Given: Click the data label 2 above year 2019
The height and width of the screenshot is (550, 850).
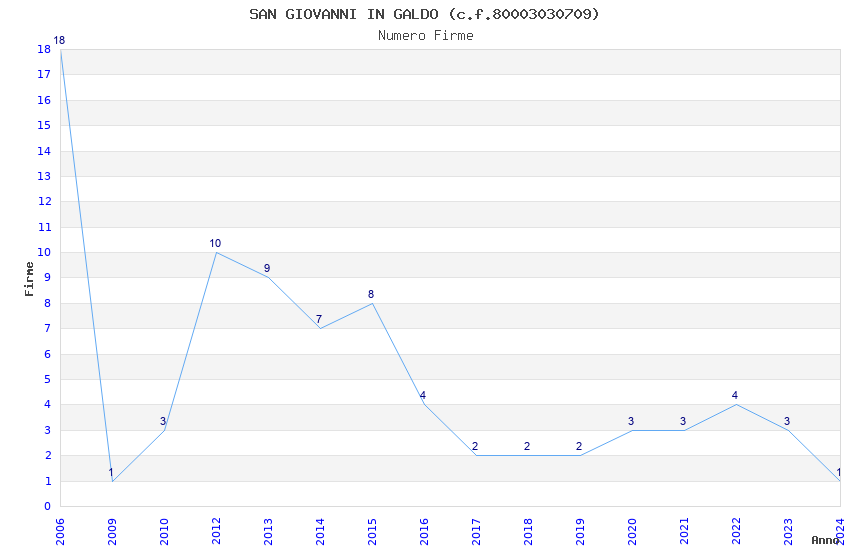Looking at the screenshot, I should [x=579, y=446].
